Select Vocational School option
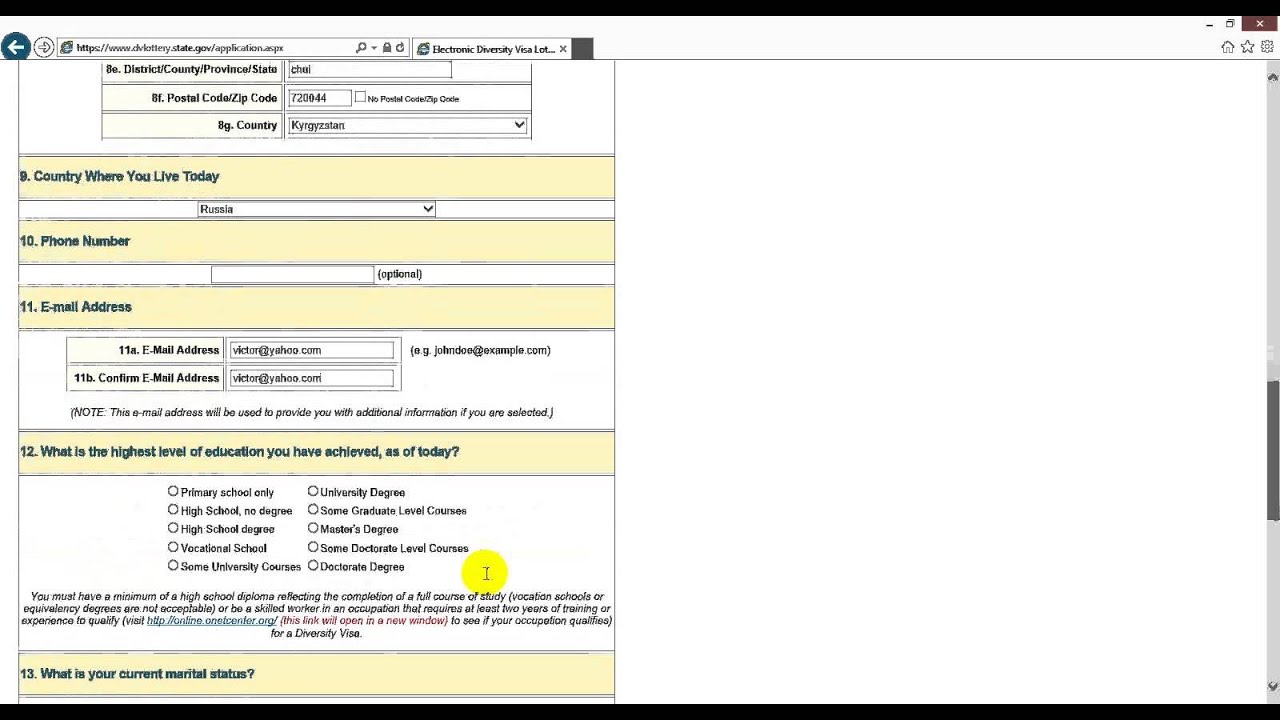 pyautogui.click(x=173, y=547)
